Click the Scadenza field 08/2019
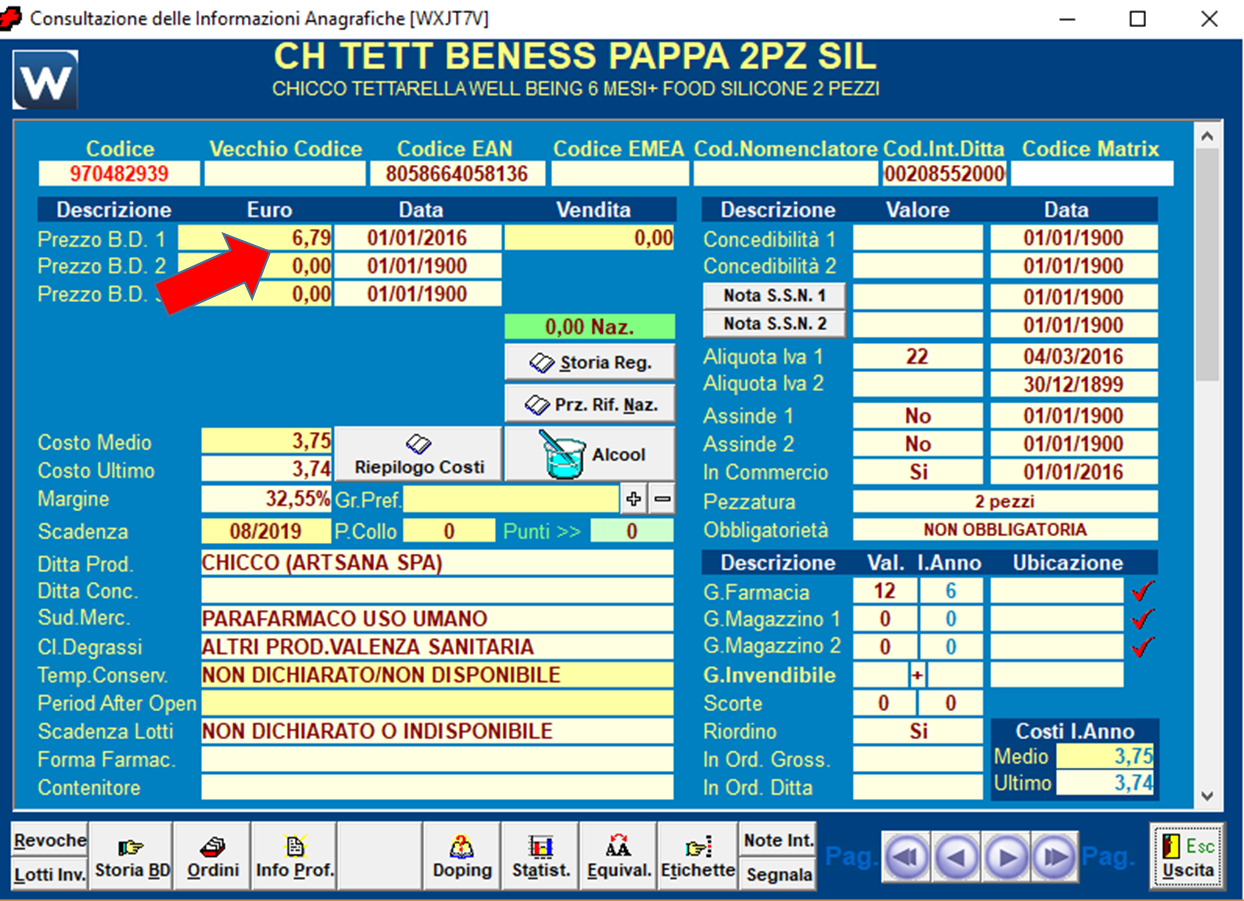This screenshot has width=1244, height=901. click(266, 531)
